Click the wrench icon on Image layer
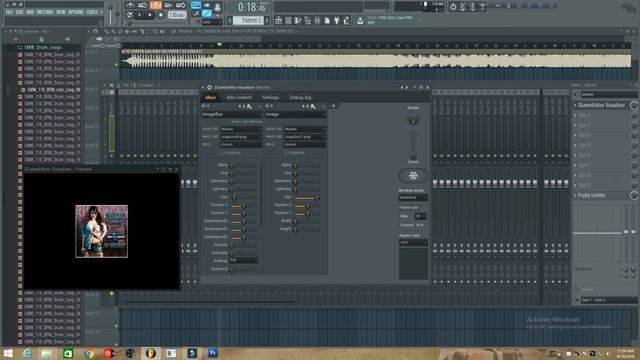The height and width of the screenshot is (360, 640). pyautogui.click(x=313, y=107)
